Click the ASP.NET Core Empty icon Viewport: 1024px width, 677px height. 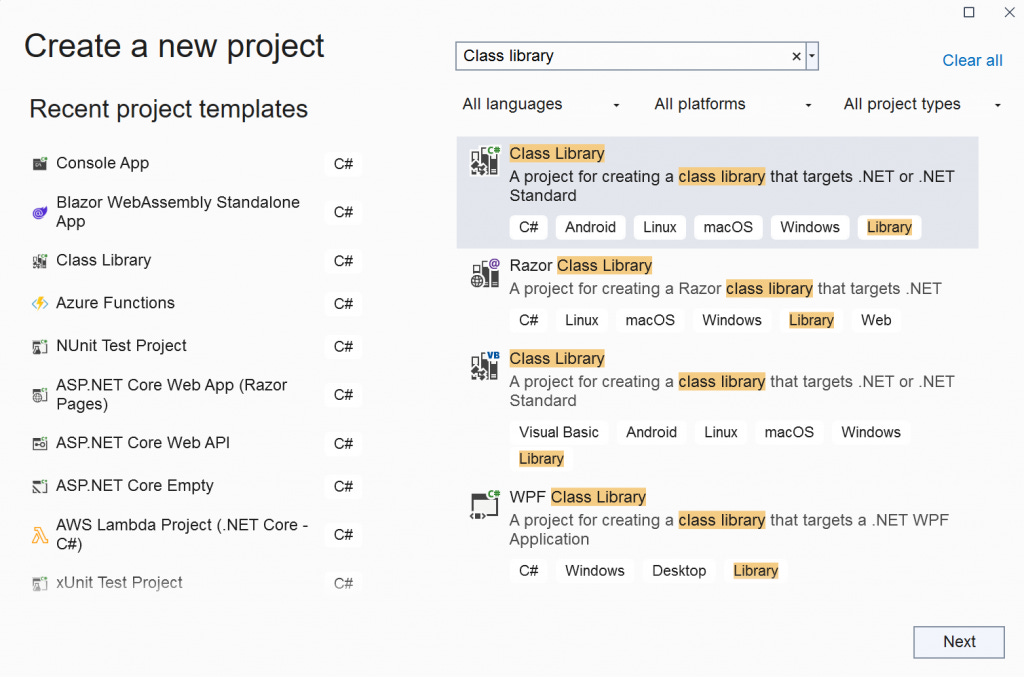(40, 486)
